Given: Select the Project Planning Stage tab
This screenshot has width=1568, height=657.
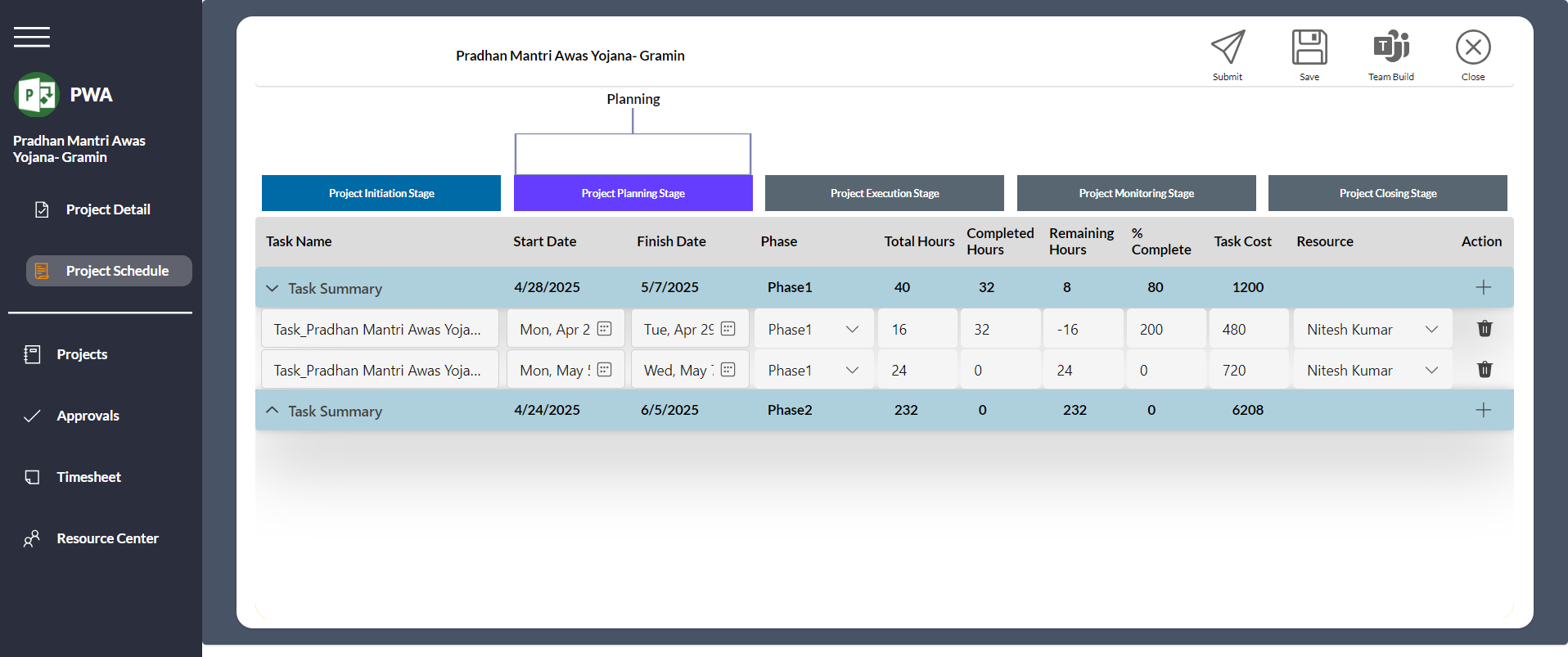Looking at the screenshot, I should [x=633, y=193].
